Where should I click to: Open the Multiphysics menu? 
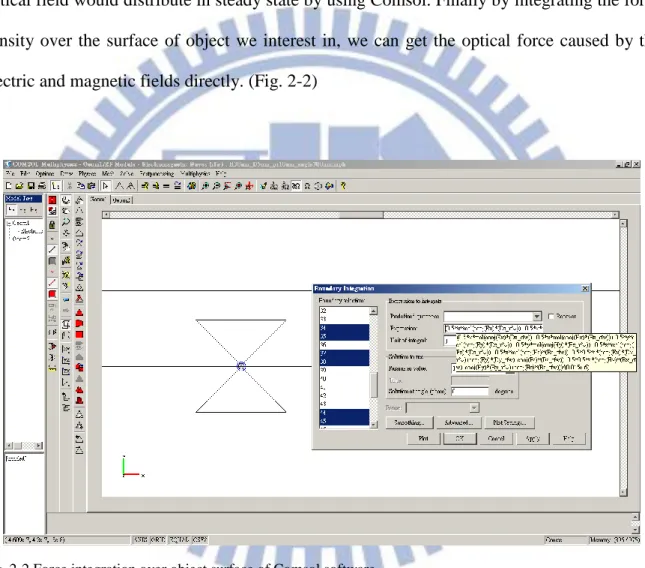click(x=195, y=174)
